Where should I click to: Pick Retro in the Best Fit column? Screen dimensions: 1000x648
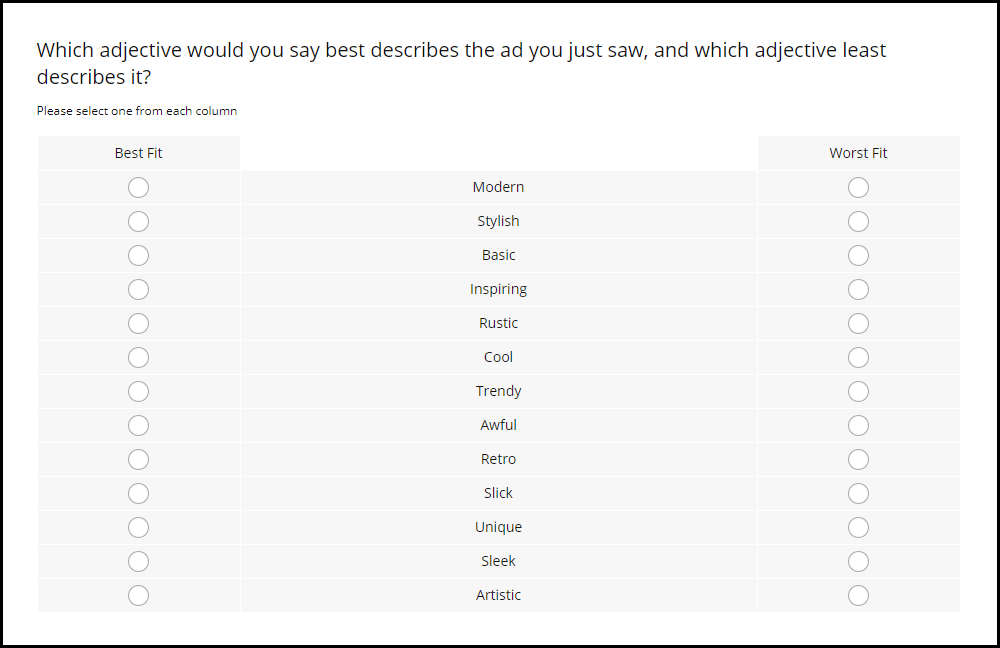point(138,459)
